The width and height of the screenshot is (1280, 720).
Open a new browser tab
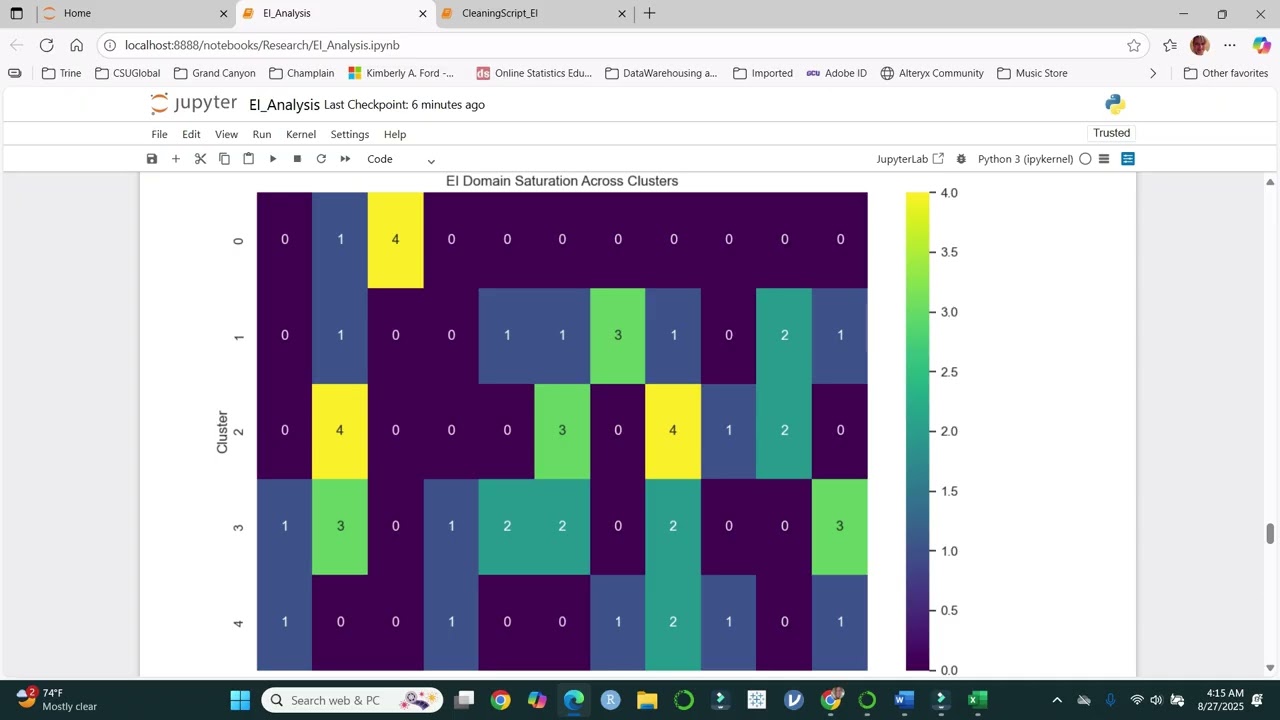tap(650, 14)
